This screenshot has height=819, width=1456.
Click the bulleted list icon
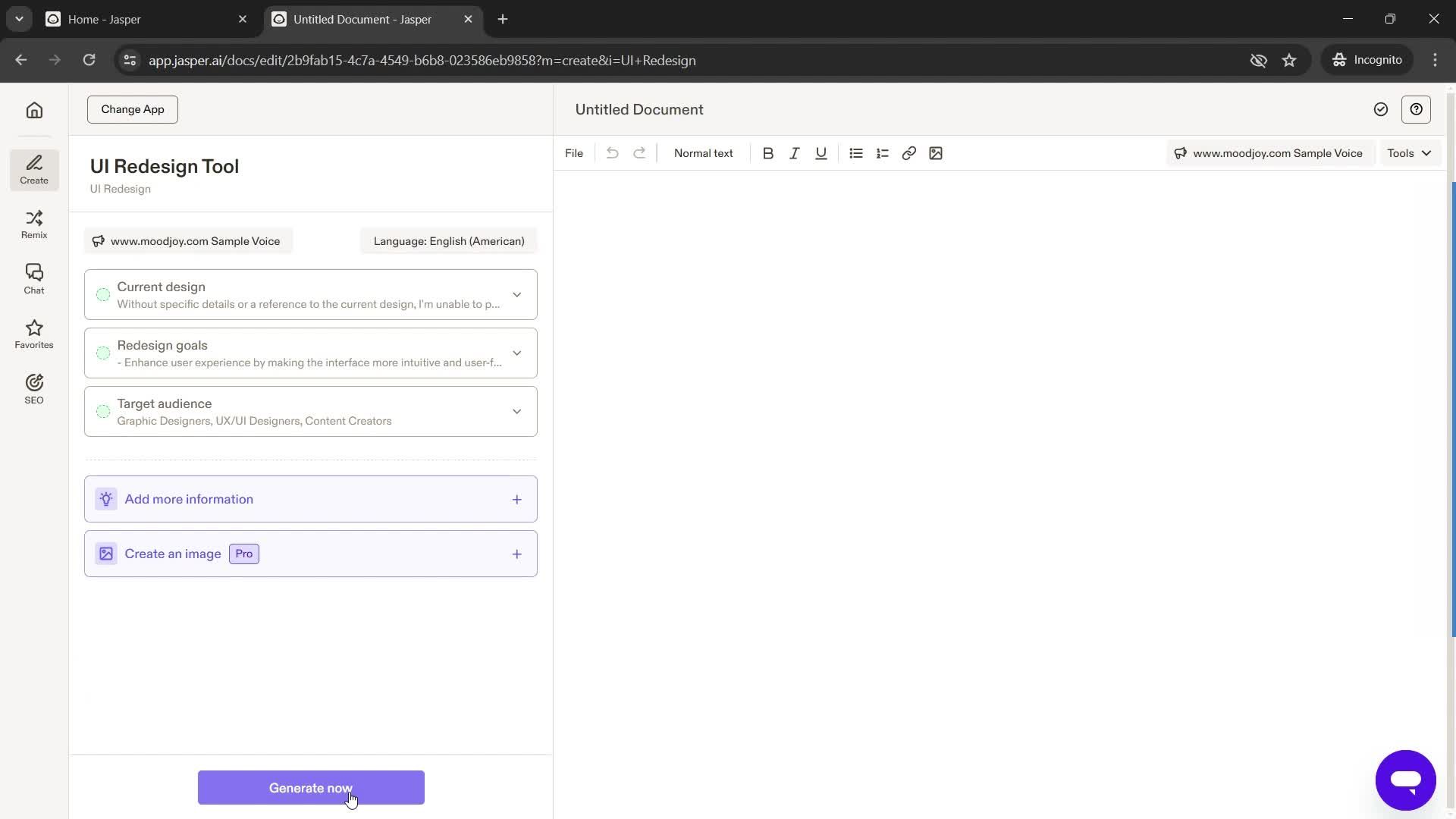click(x=856, y=153)
